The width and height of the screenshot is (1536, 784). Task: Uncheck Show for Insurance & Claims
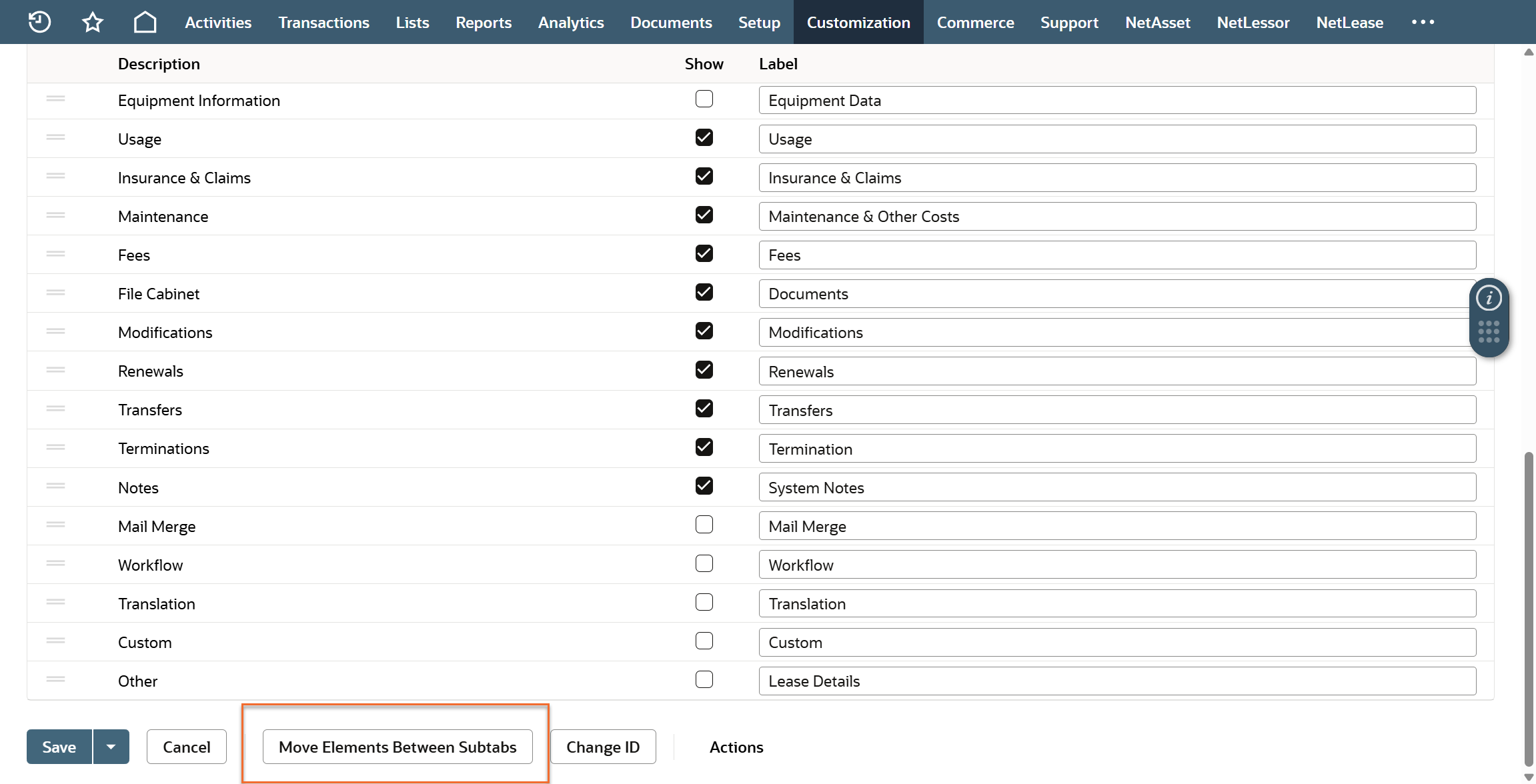pyautogui.click(x=704, y=177)
